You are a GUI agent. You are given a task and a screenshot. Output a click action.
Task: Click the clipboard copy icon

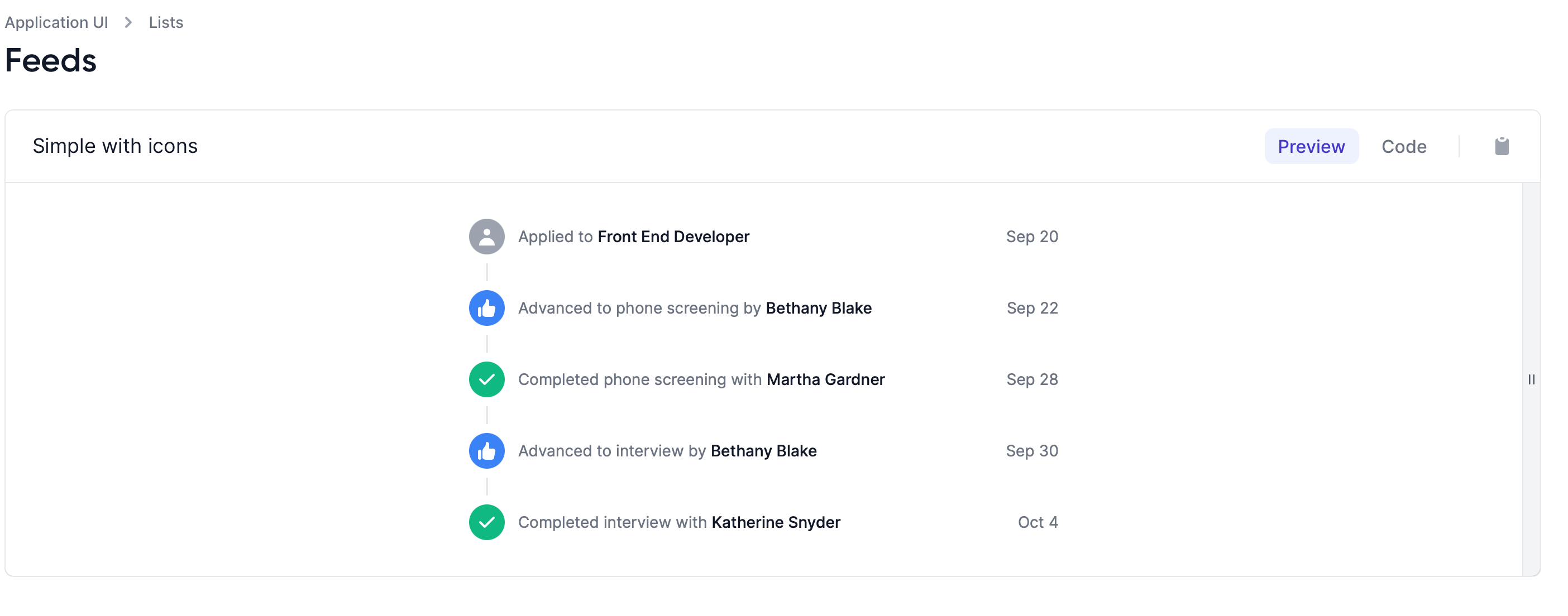tap(1501, 146)
